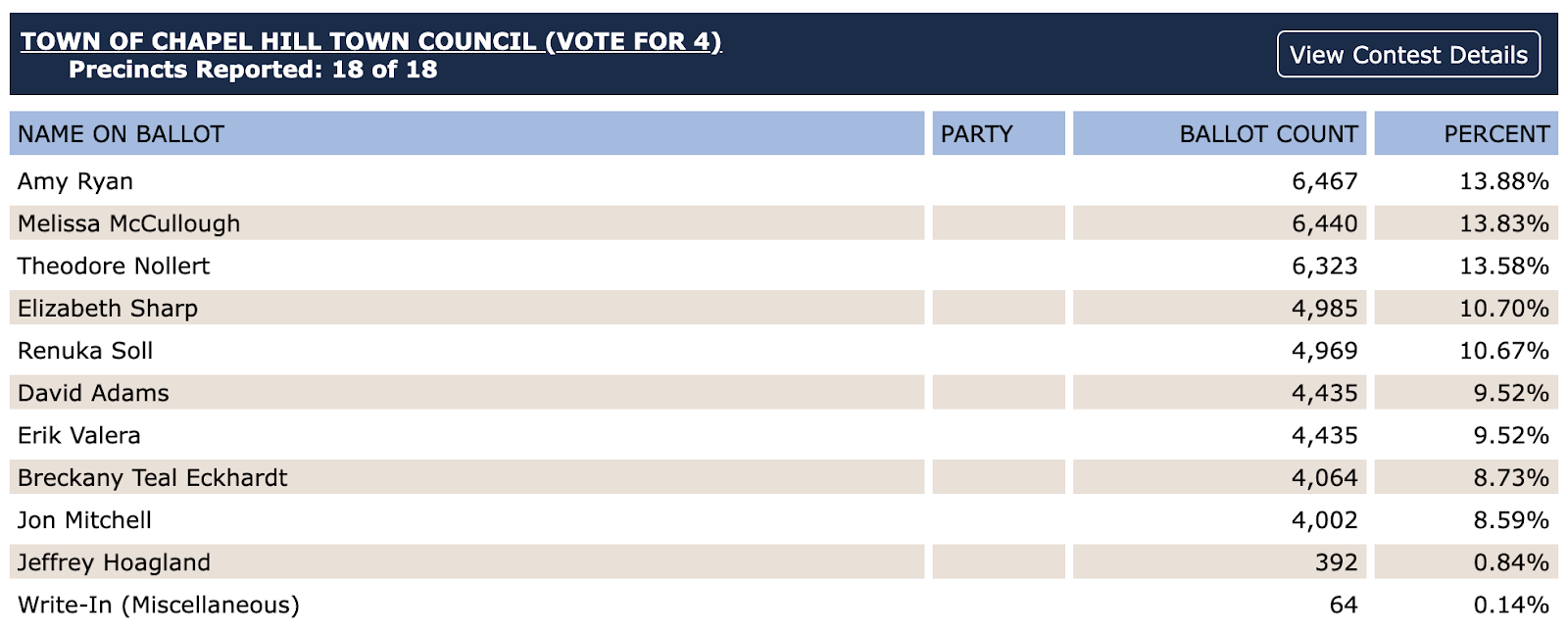Select the Jon Mitchell candidate name
Viewport: 1568px width, 633px height.
click(84, 520)
